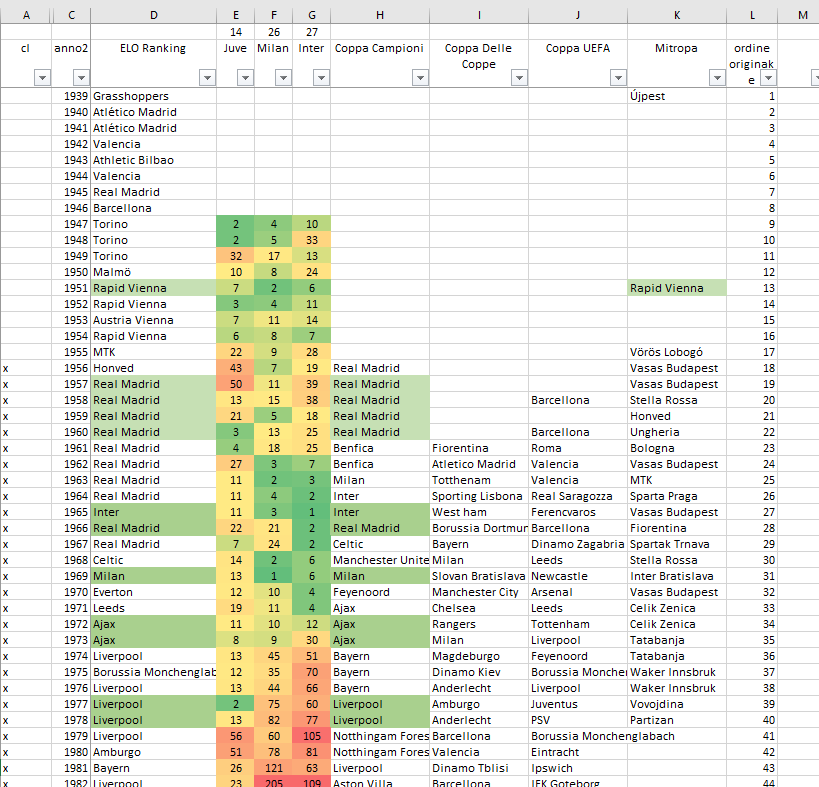Viewport: 819px width, 787px height.
Task: Select the Sporting Lisbona cell
Action: 479,496
